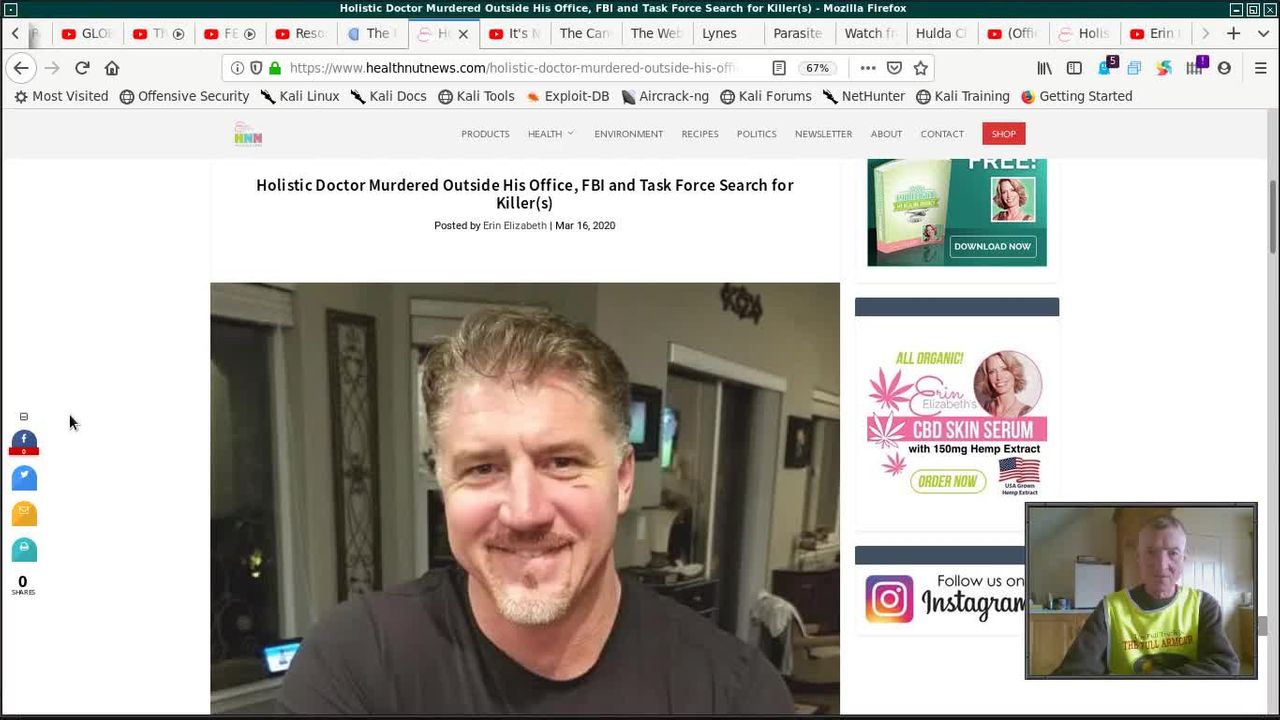Save the page to Pocket
The width and height of the screenshot is (1280, 720).
[894, 68]
